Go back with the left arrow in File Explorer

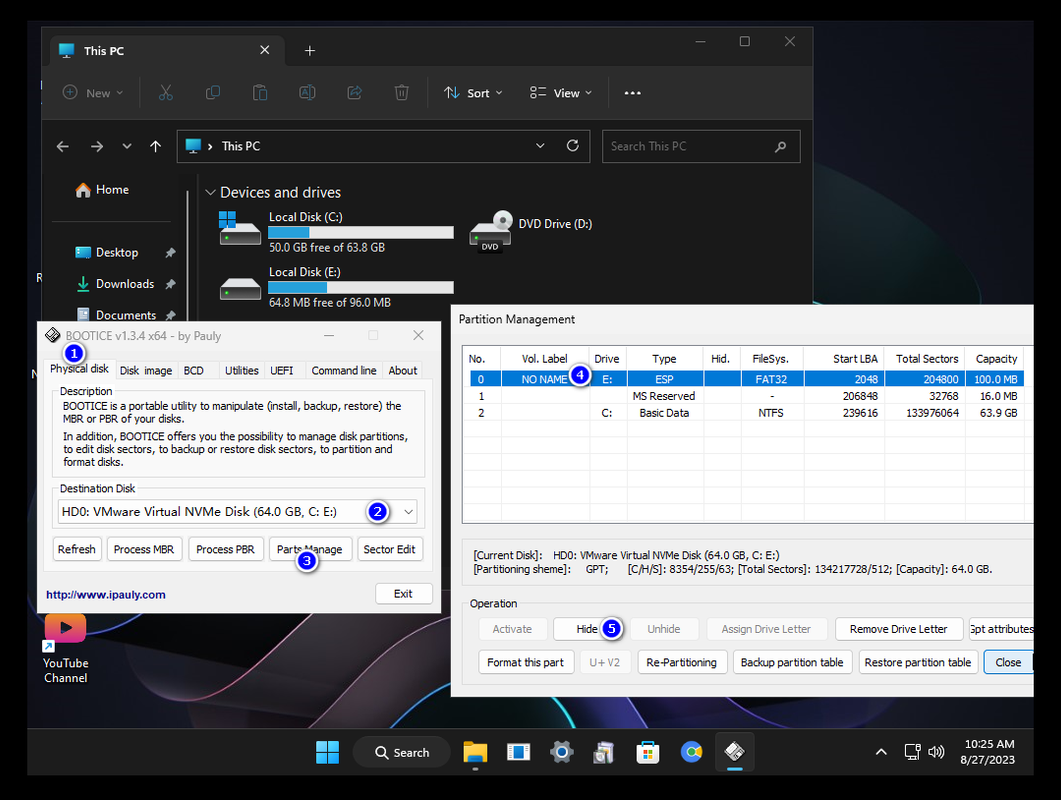click(63, 146)
